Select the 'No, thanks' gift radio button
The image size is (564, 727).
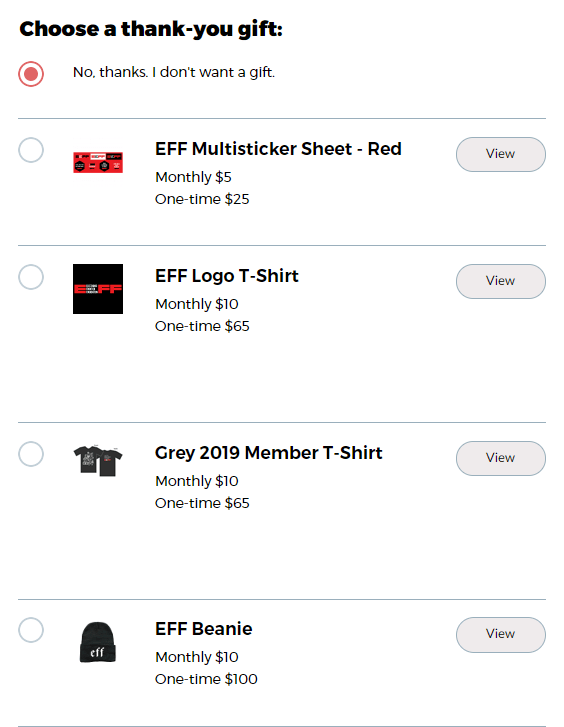coord(31,74)
